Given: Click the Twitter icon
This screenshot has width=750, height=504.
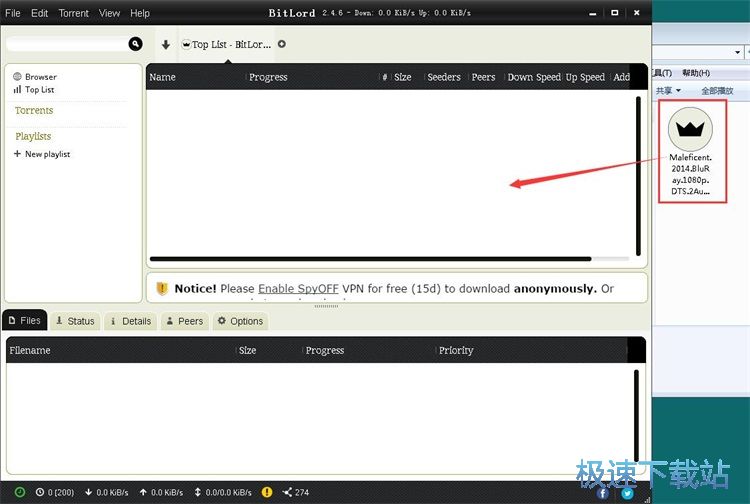Looking at the screenshot, I should pyautogui.click(x=627, y=493).
